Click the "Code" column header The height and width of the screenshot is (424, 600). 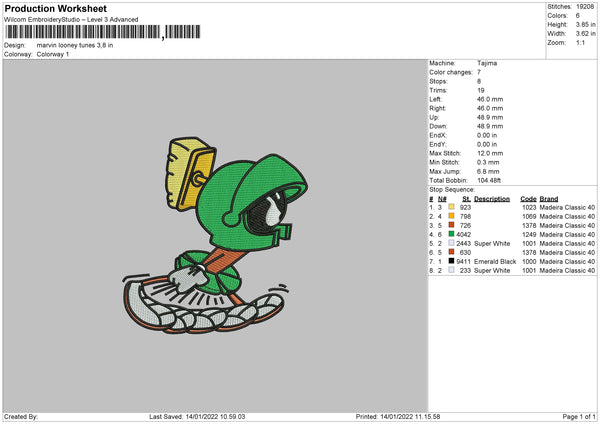528,199
